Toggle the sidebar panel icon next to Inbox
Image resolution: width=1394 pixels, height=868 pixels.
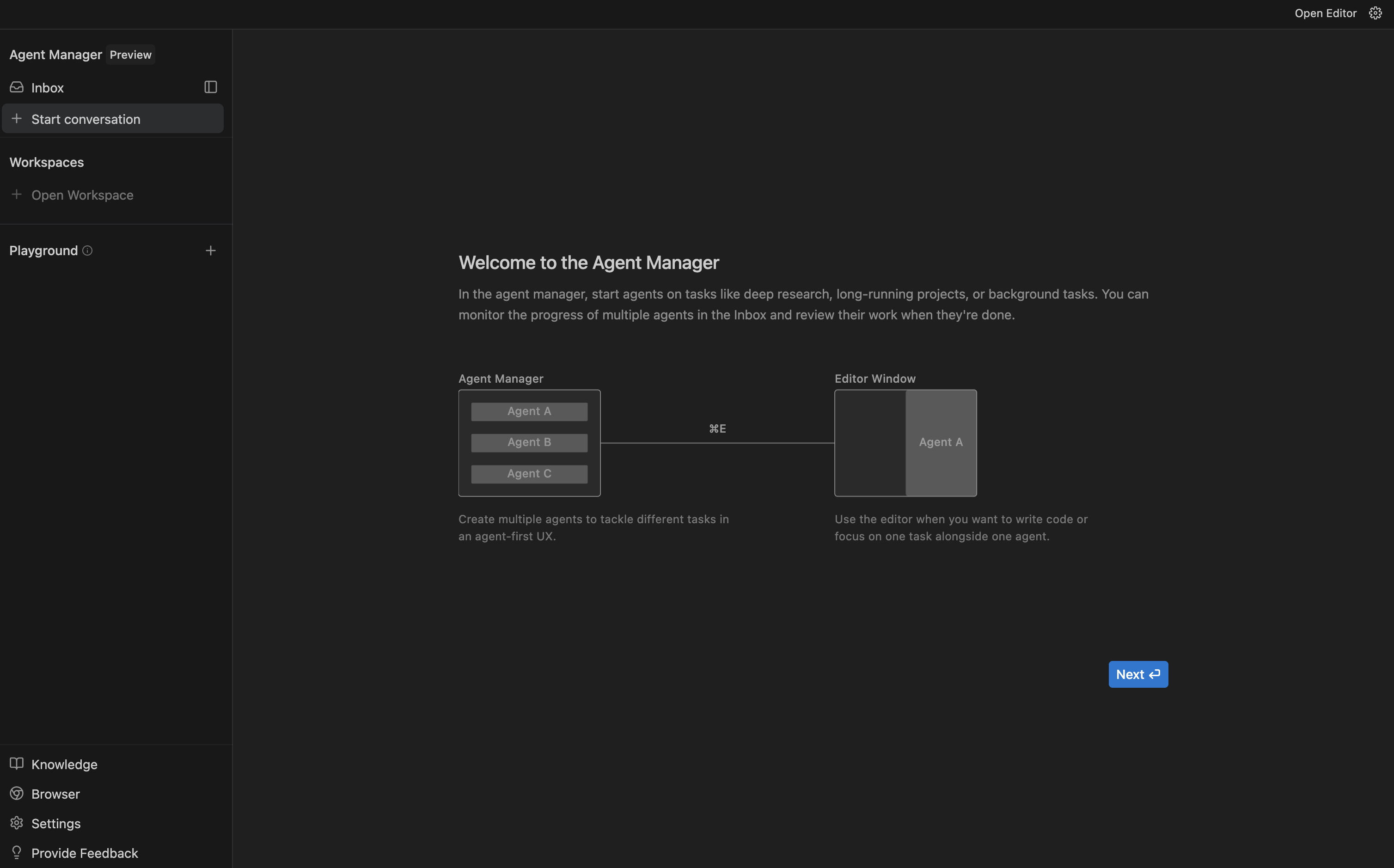210,87
